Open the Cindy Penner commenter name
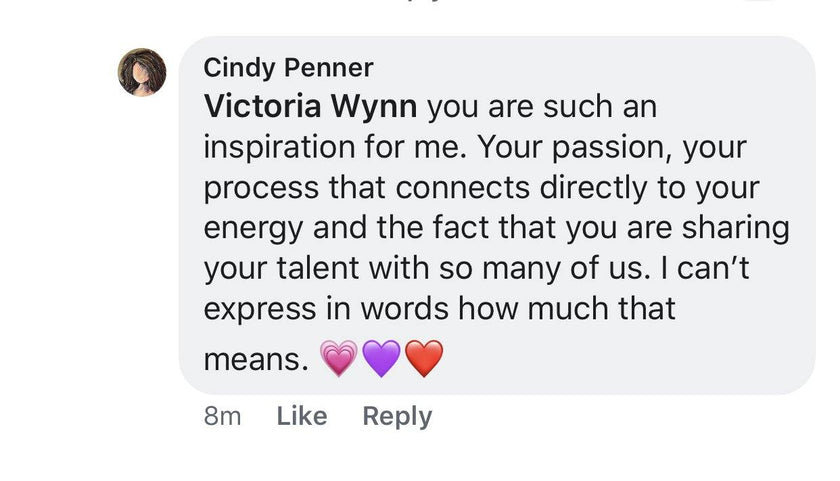This screenshot has height=481, width=840. [x=288, y=68]
